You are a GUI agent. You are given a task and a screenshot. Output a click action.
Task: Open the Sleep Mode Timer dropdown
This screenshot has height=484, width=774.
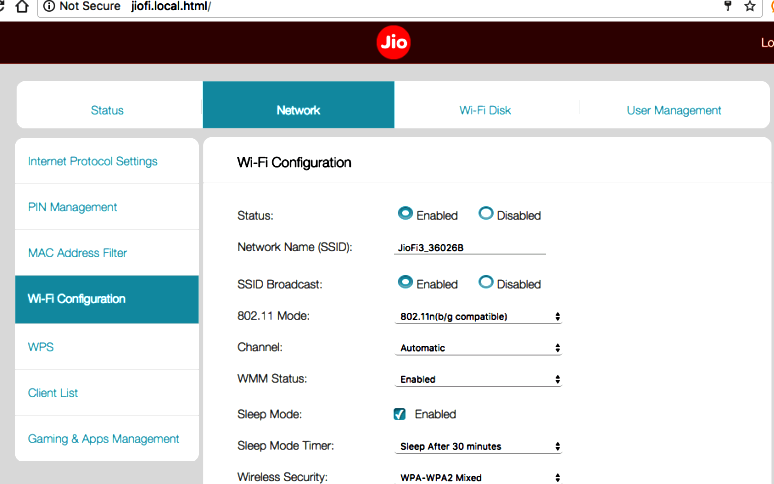478,447
